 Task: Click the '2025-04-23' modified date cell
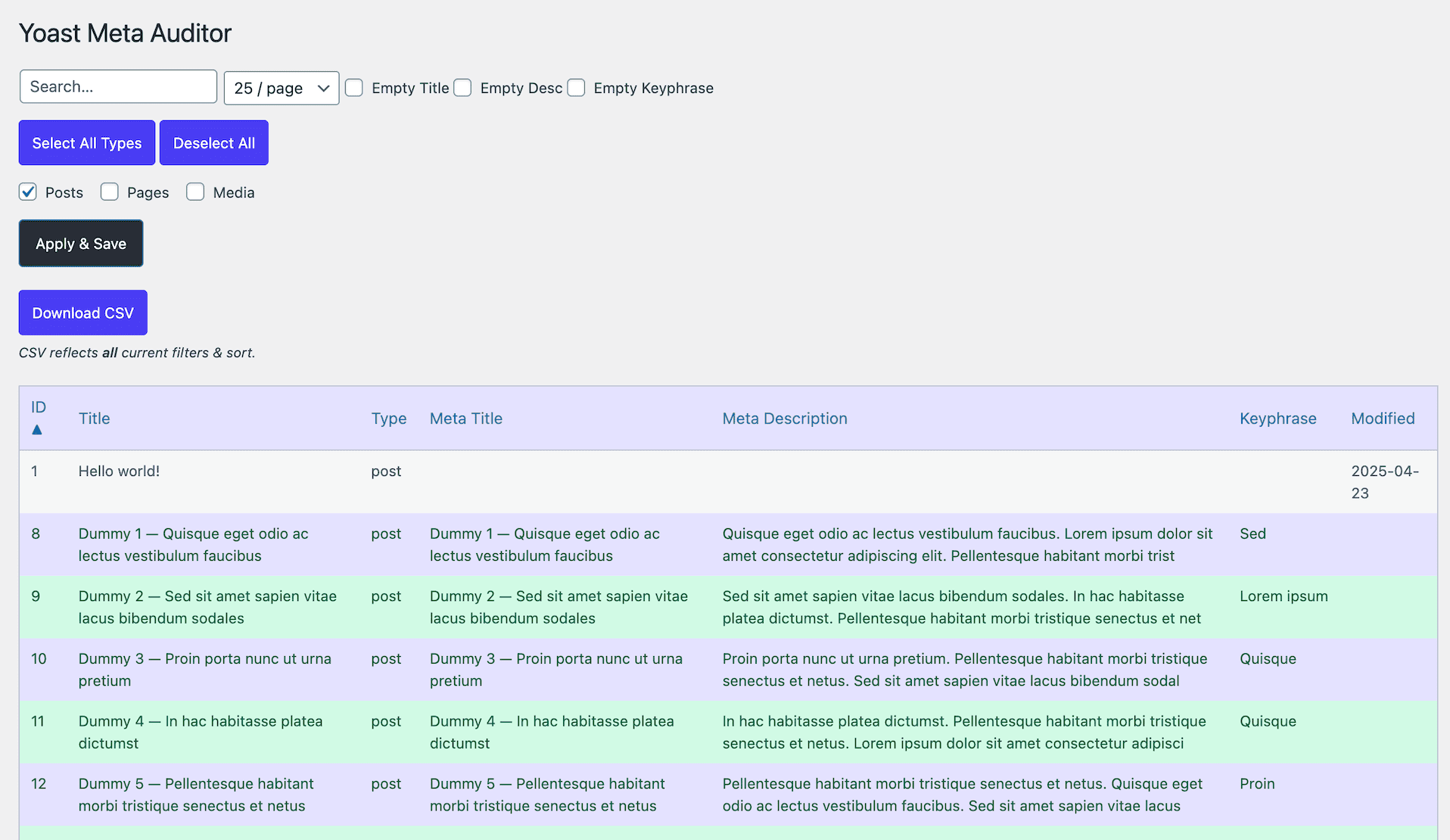click(1385, 482)
